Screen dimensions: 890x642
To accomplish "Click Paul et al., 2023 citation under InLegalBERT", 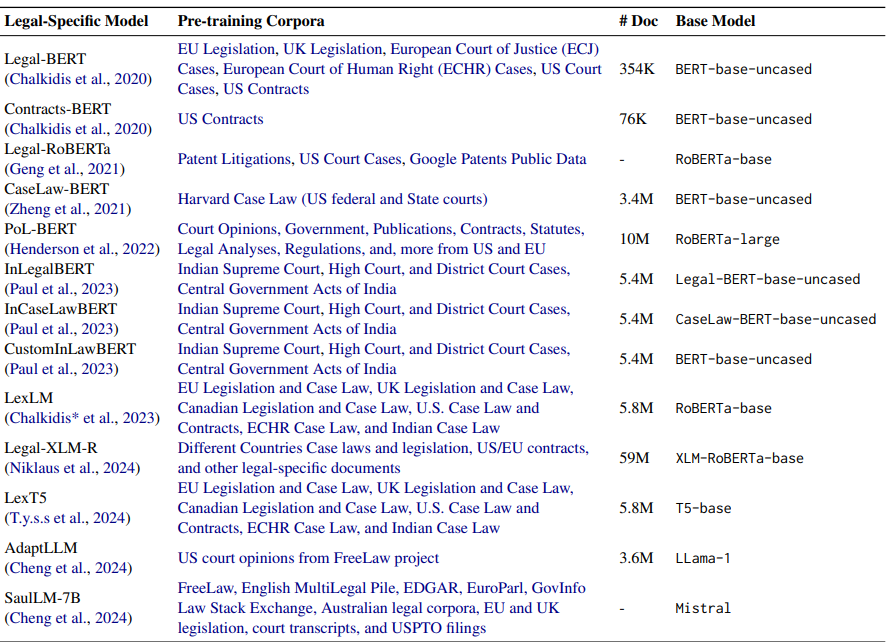I will coord(62,289).
